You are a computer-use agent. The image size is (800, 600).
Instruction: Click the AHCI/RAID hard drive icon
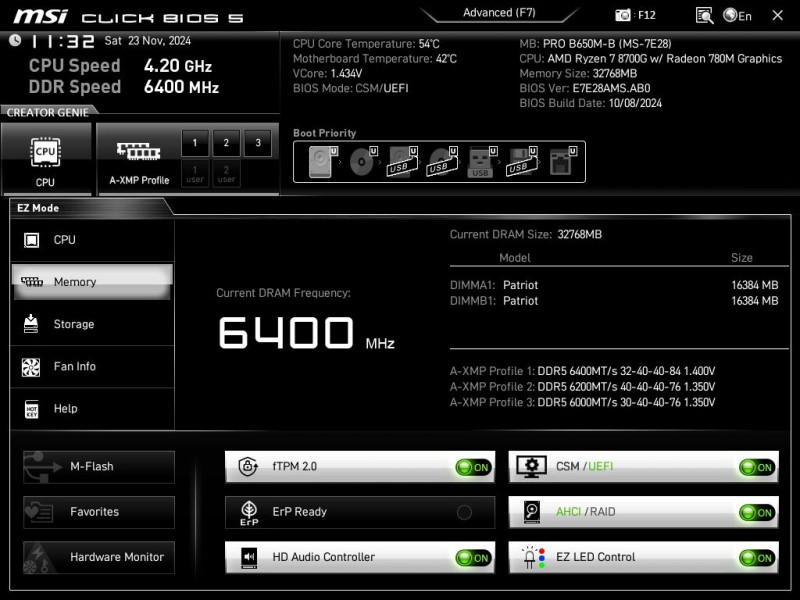coord(532,512)
